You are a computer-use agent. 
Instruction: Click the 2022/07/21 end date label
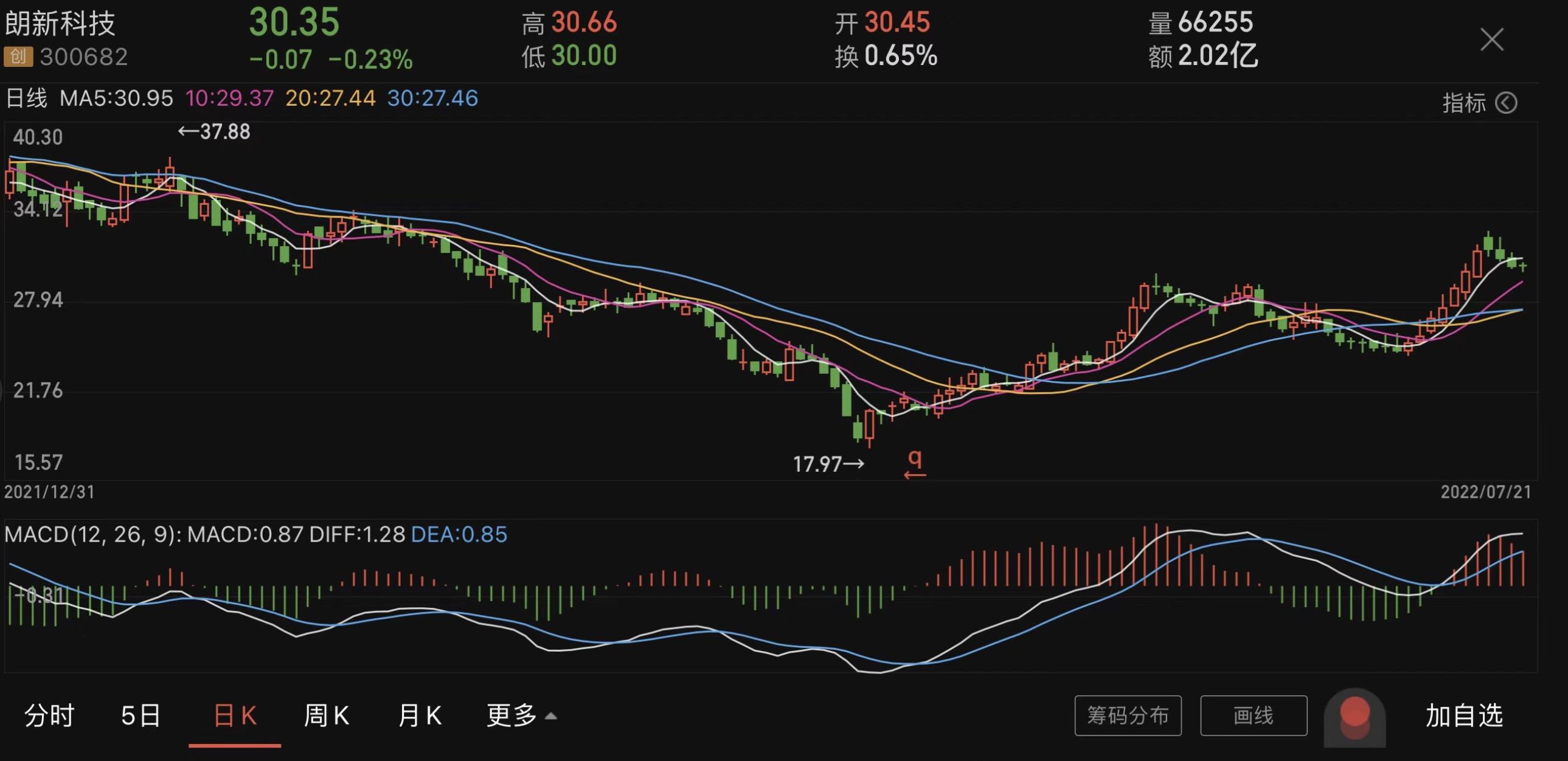(1485, 492)
